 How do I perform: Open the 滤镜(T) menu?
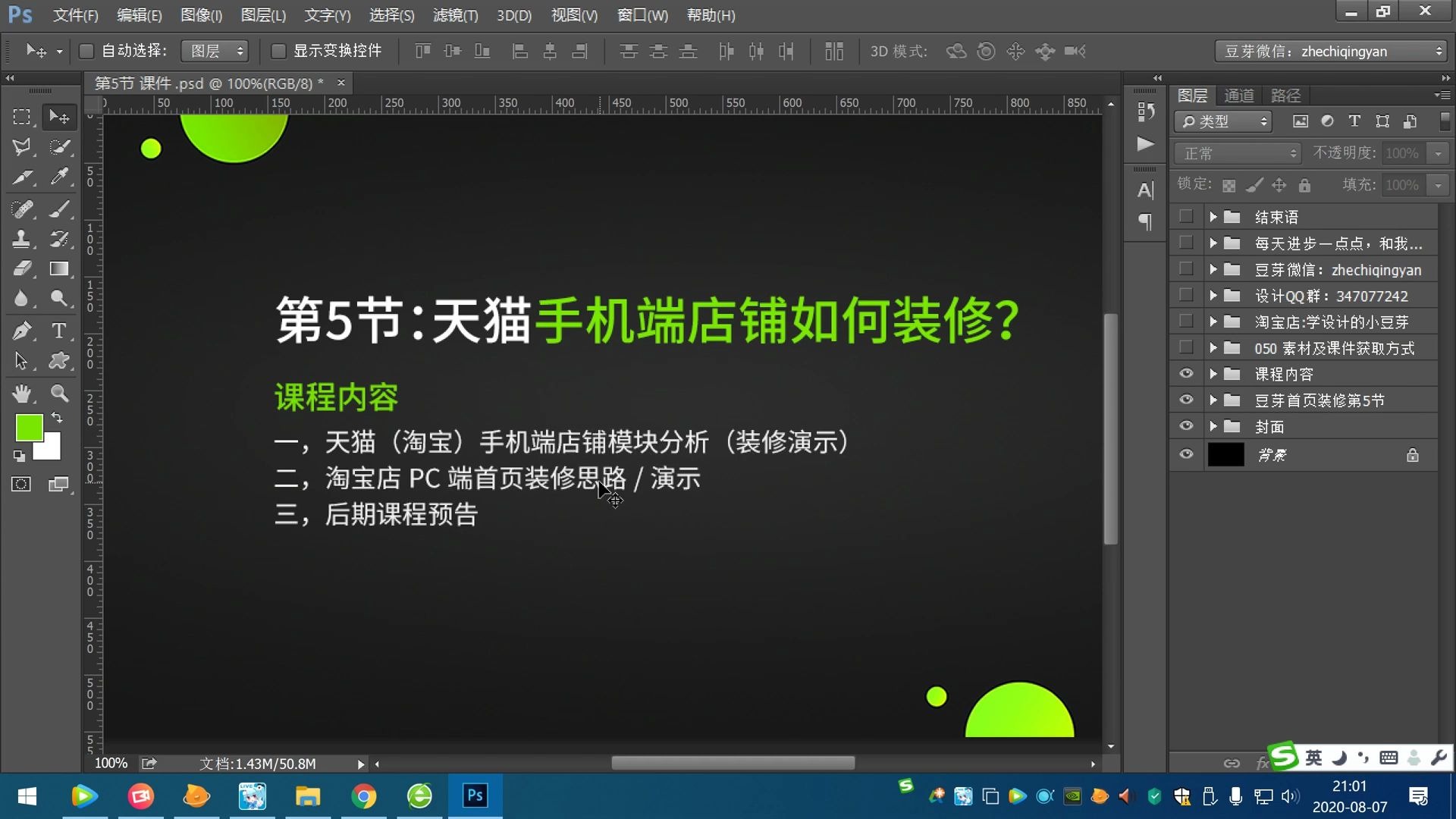(x=455, y=15)
